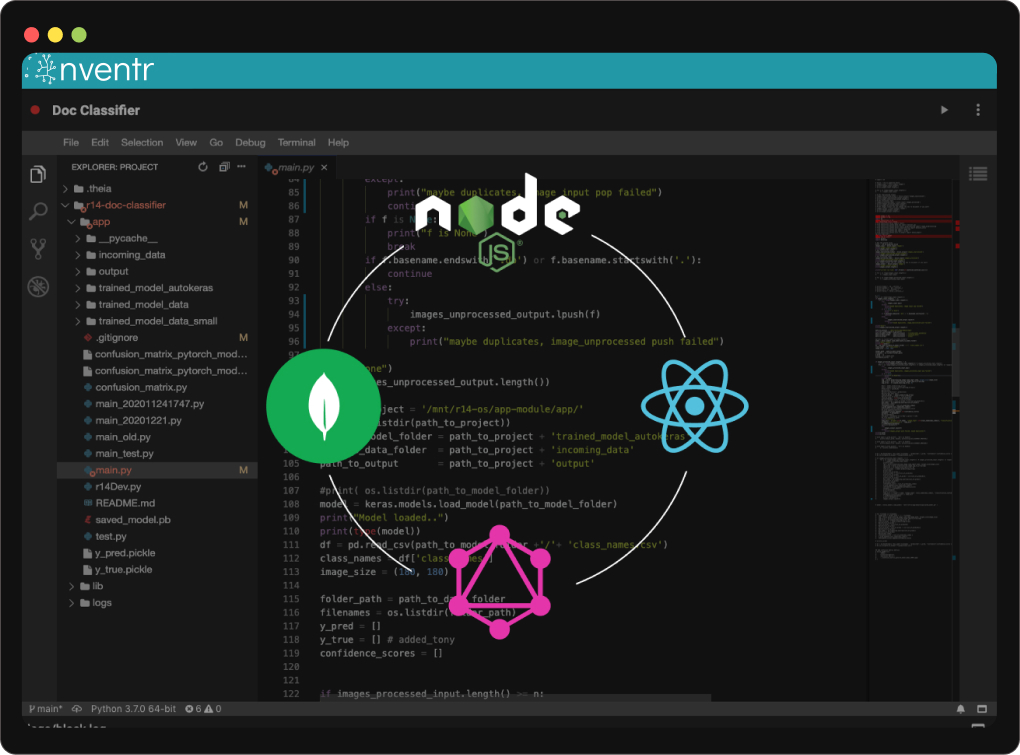Click the code minimap overview
Viewport: 1020px width, 755px height.
(x=913, y=371)
